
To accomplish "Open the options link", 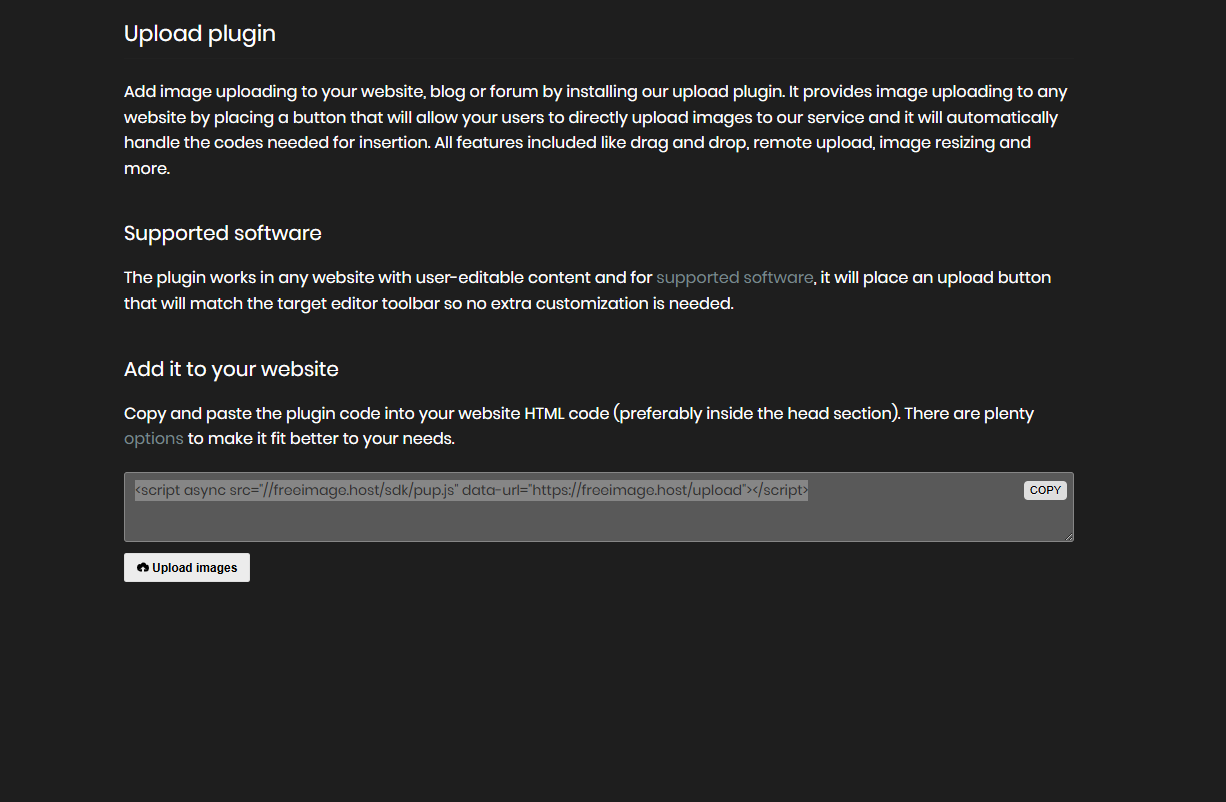I will pyautogui.click(x=154, y=438).
